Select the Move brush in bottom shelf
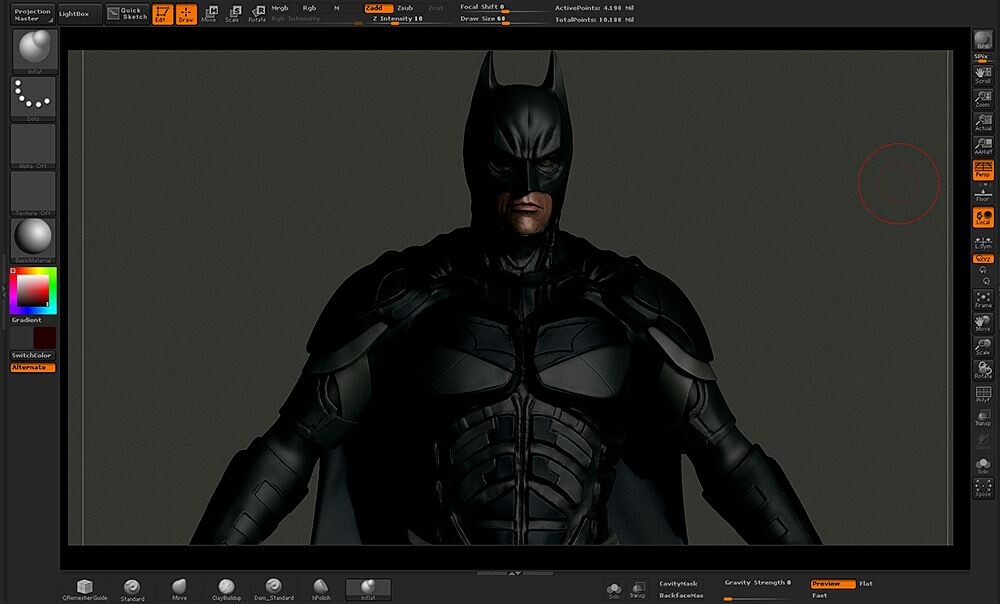This screenshot has height=604, width=1000. pos(180,590)
